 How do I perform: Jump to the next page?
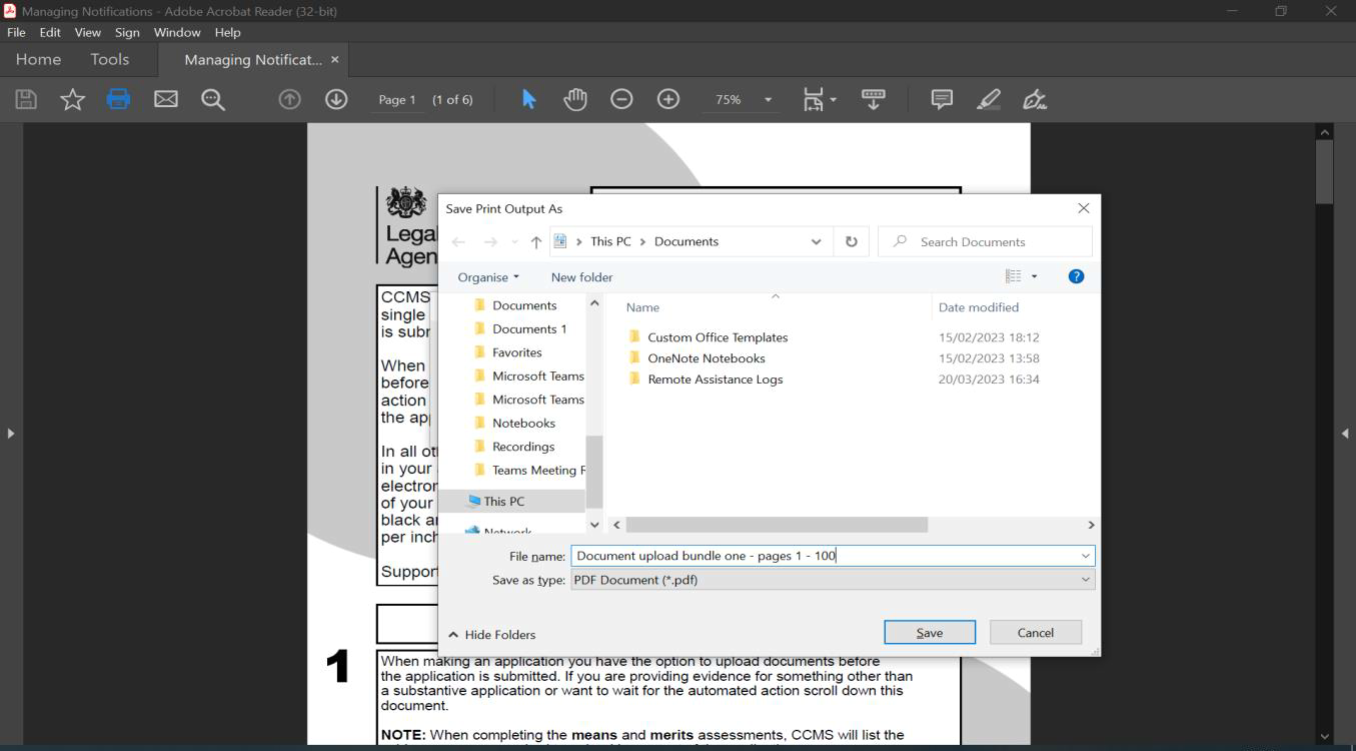pyautogui.click(x=336, y=99)
